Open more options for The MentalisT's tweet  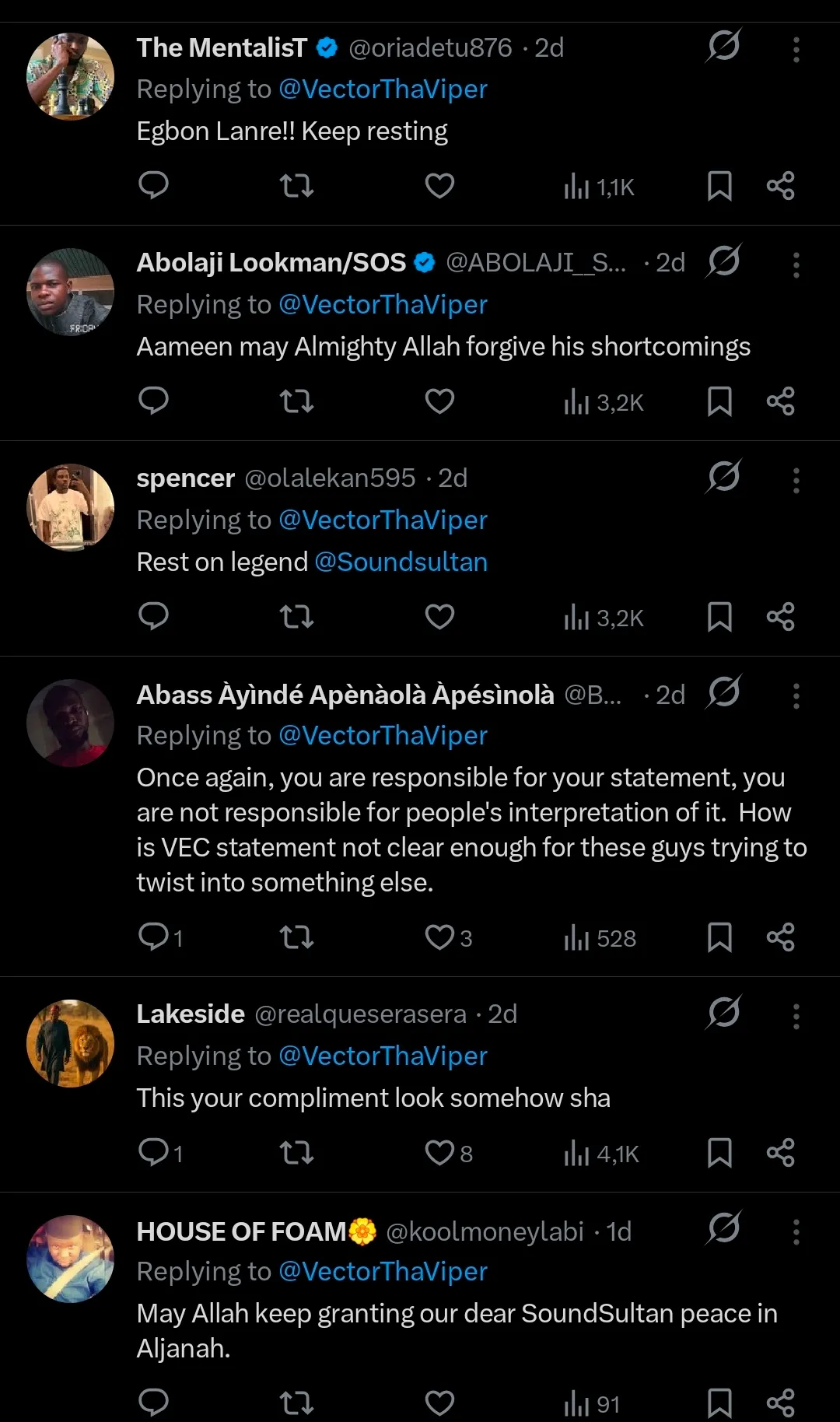coord(796,49)
